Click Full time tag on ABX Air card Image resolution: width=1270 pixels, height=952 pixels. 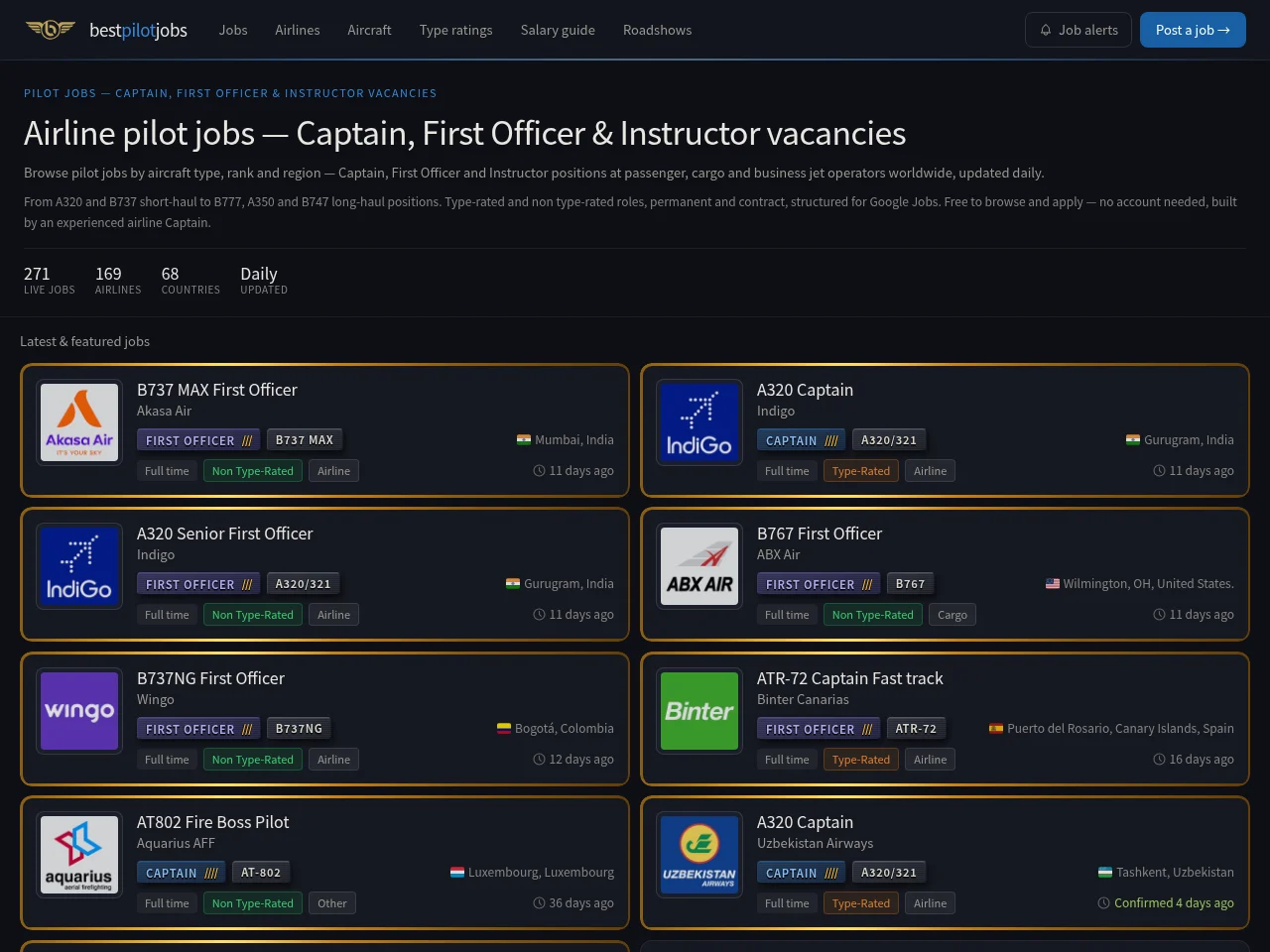click(x=787, y=615)
